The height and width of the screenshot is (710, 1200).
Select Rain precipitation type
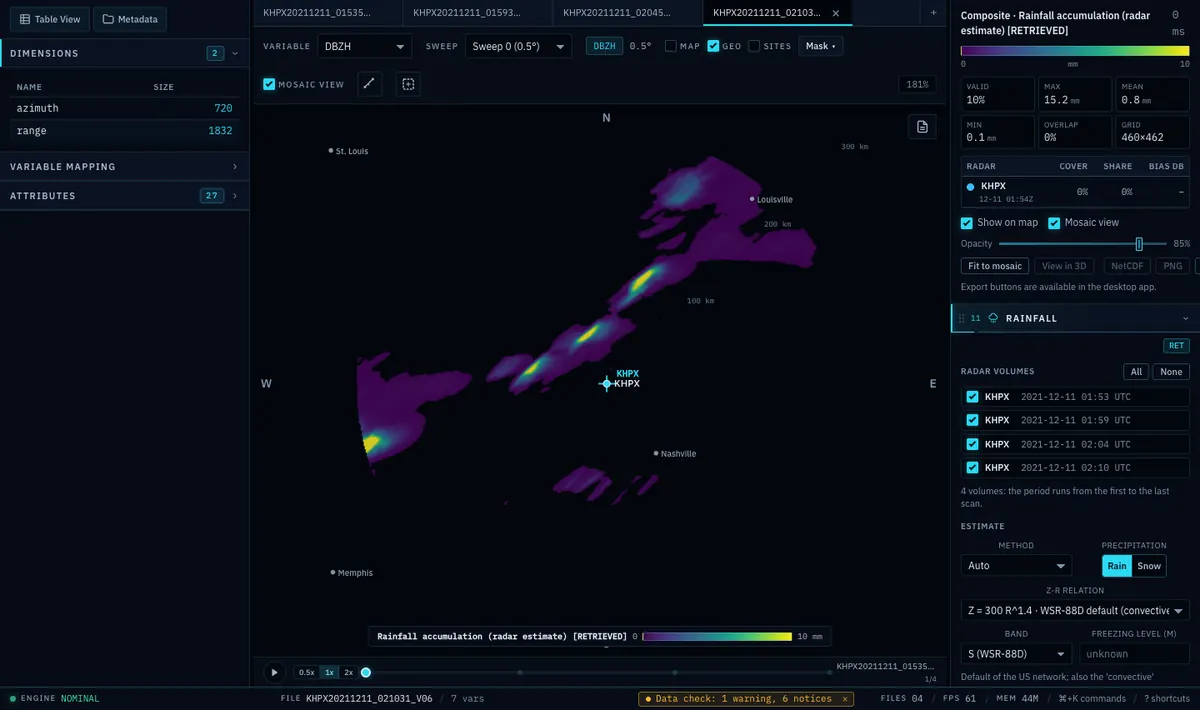pyautogui.click(x=1117, y=566)
